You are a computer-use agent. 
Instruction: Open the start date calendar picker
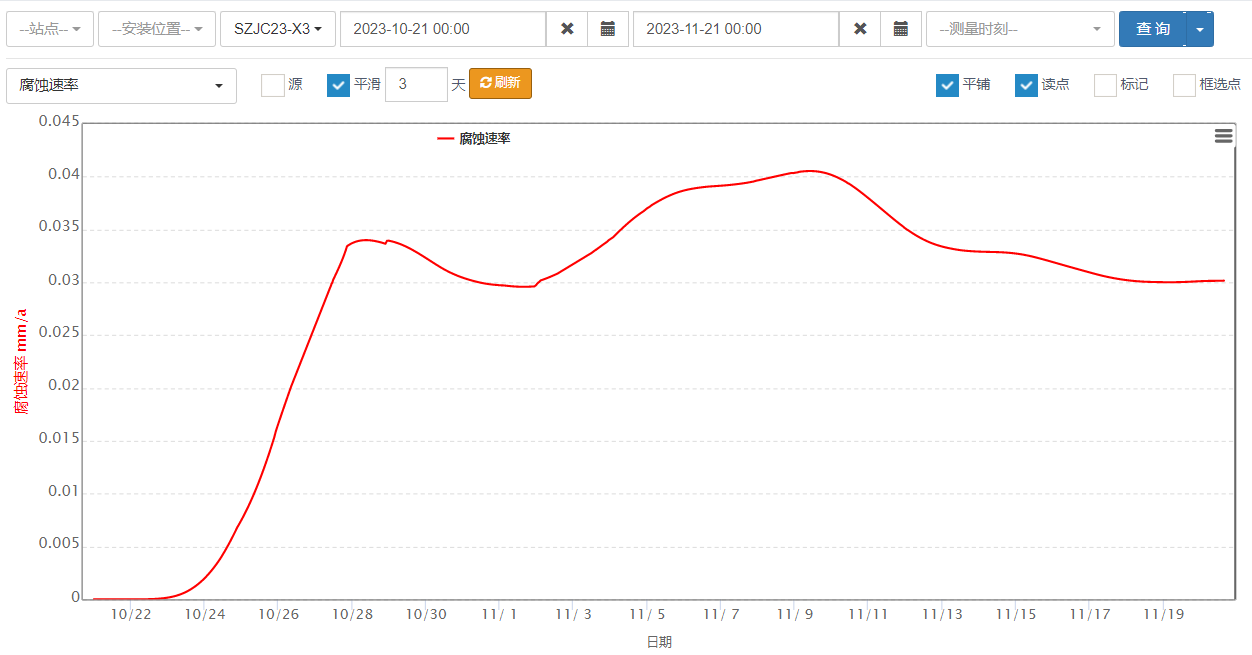tap(607, 29)
